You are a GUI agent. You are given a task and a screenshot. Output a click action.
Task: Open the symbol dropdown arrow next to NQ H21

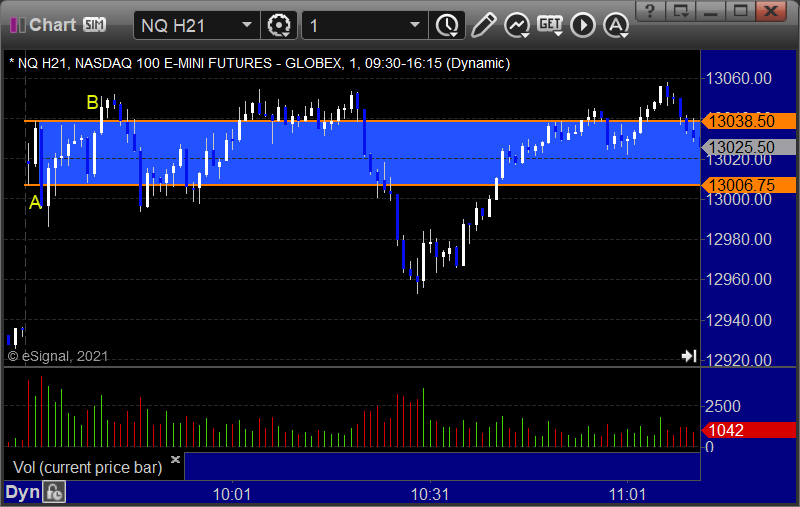[x=247, y=25]
